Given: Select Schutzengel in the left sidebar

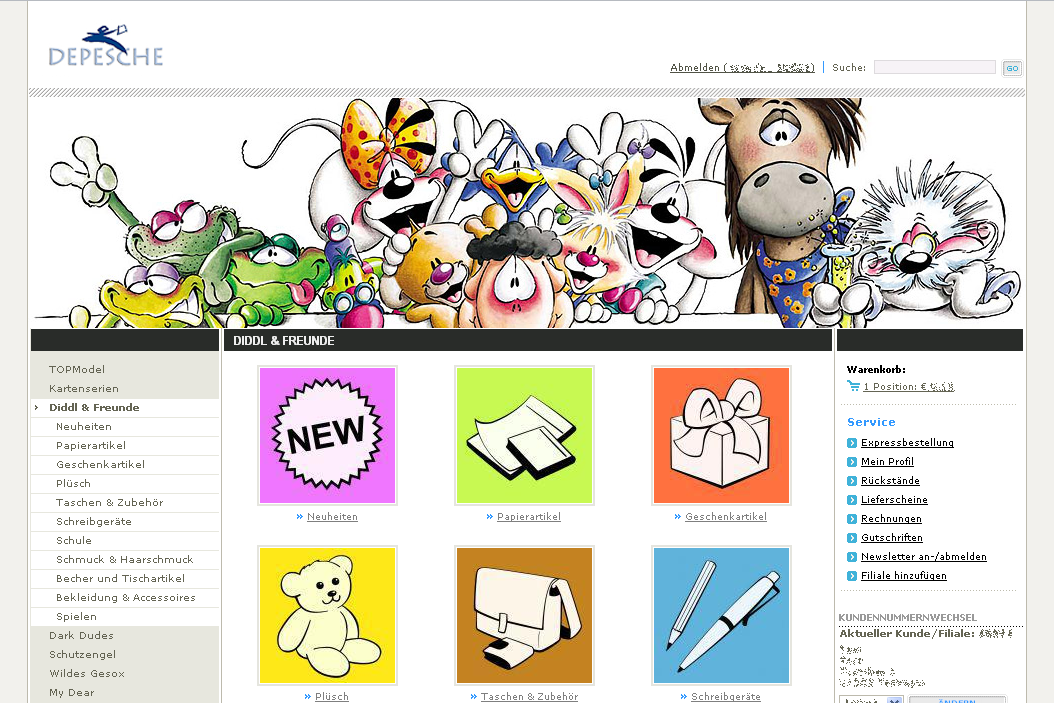Looking at the screenshot, I should pyautogui.click(x=83, y=655).
